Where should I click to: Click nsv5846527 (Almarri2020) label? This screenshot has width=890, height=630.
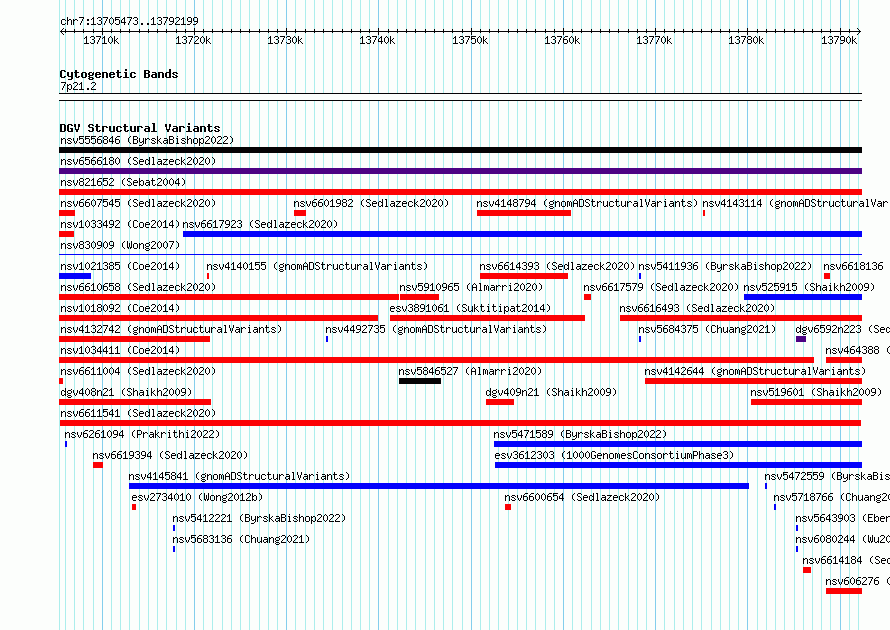(x=470, y=371)
